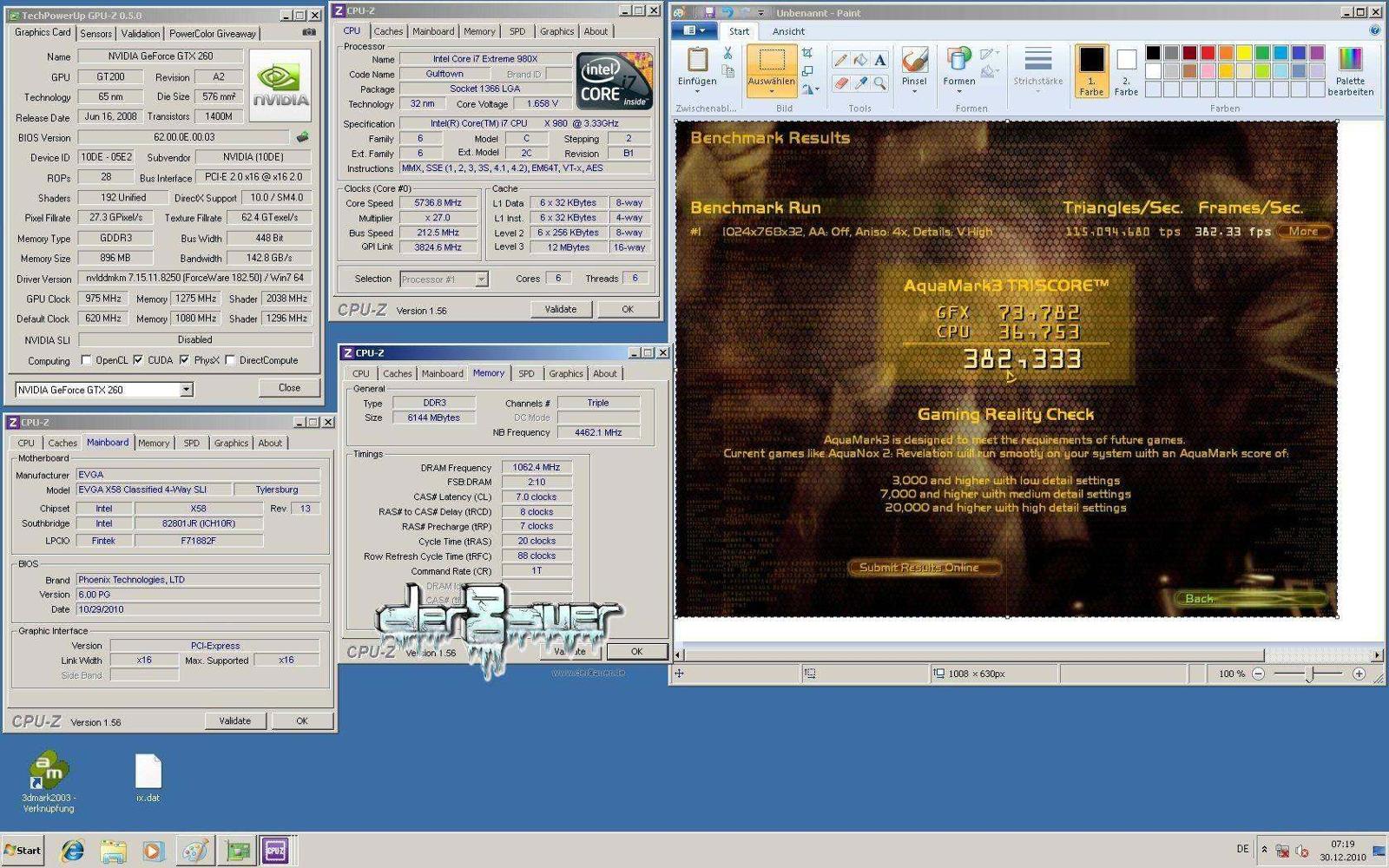Click the Resize image icon in Paint
The width and height of the screenshot is (1389, 868).
click(807, 71)
